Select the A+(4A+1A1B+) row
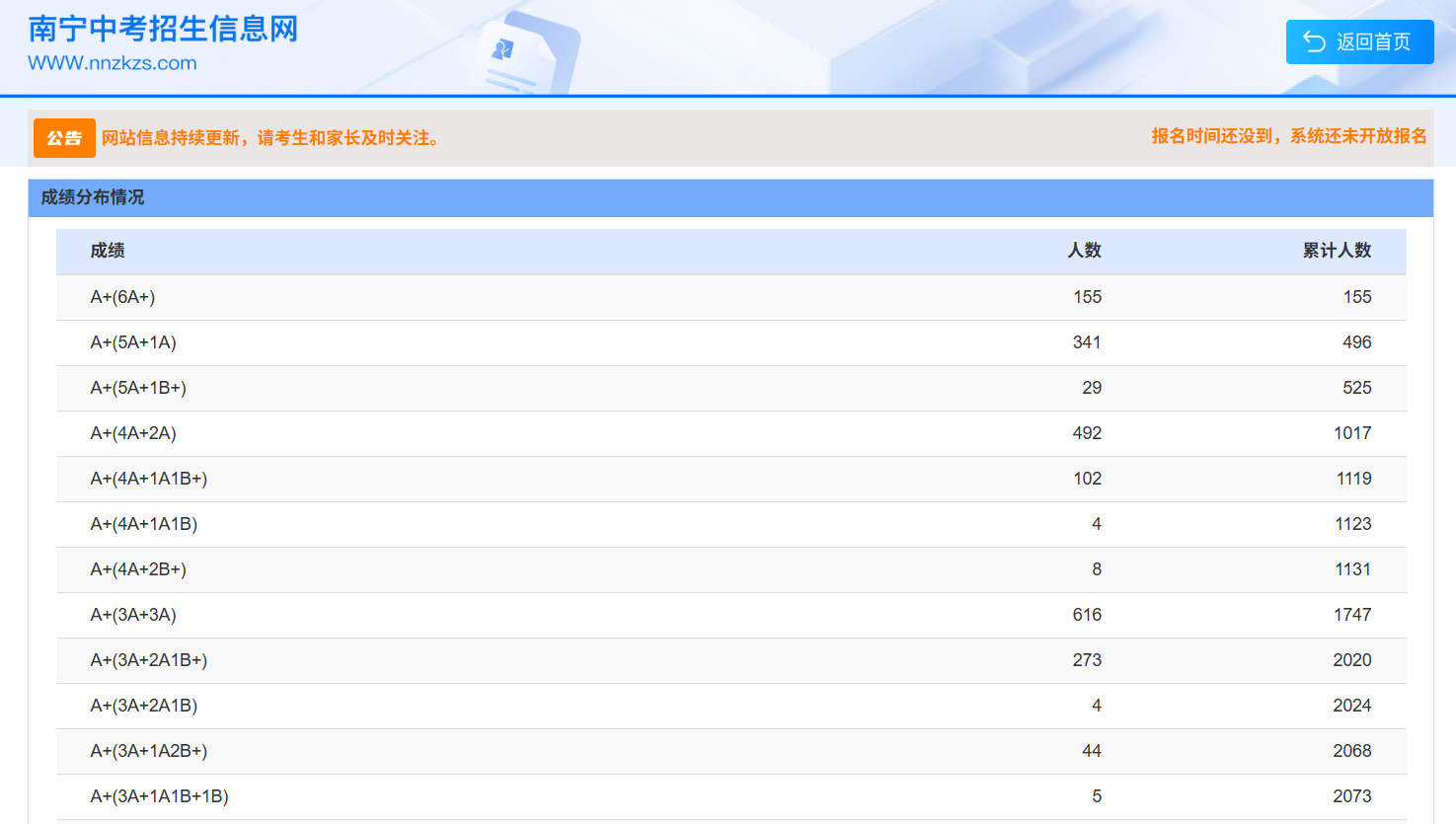 coord(731,479)
